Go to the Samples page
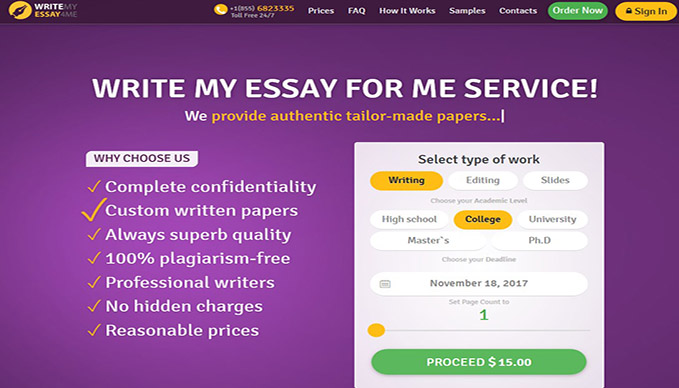 (x=467, y=11)
